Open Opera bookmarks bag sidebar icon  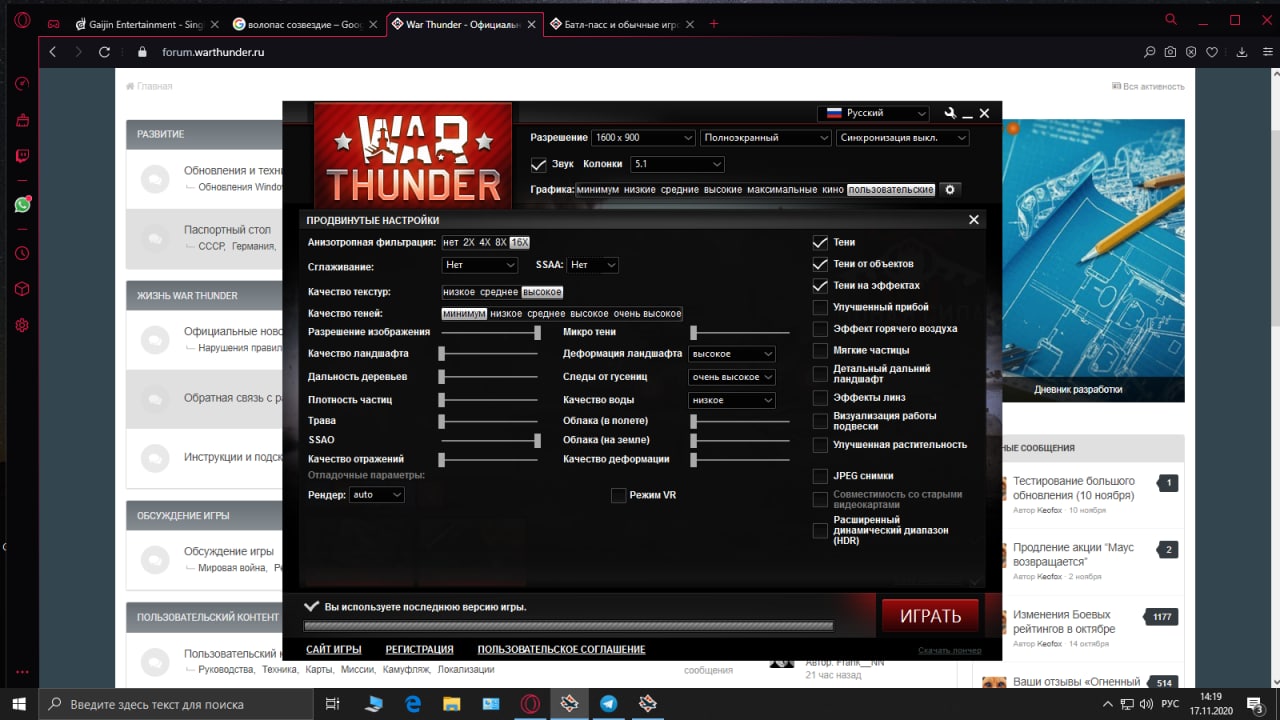[22, 120]
